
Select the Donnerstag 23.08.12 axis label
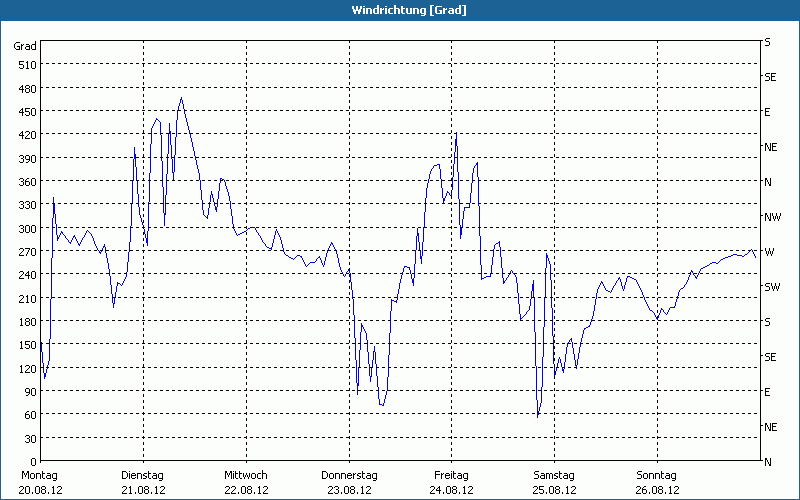click(x=349, y=483)
